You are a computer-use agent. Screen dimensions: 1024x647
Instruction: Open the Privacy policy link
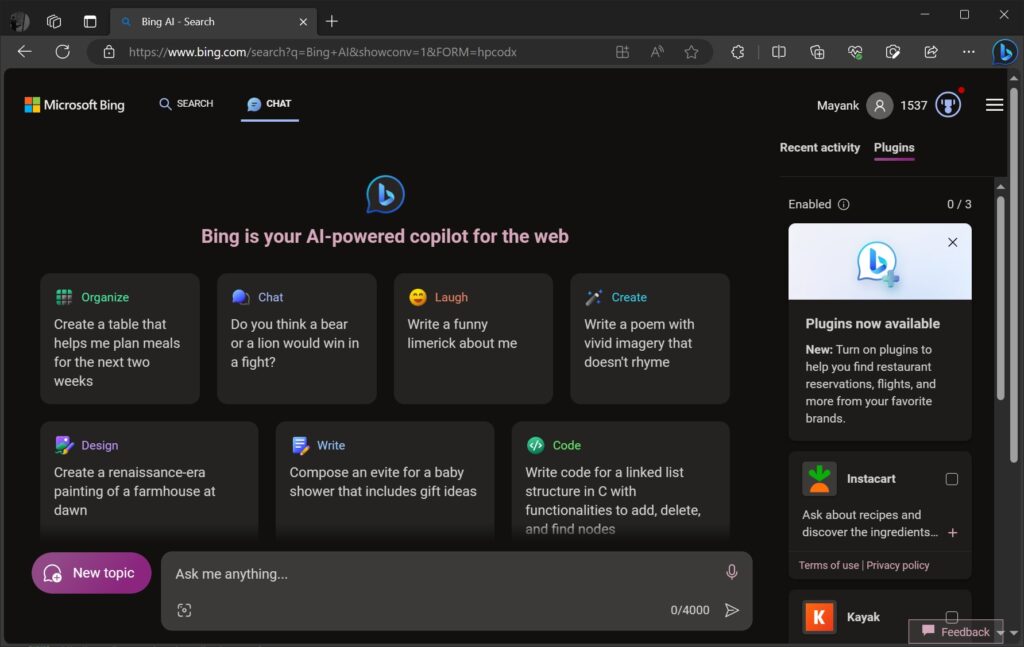coord(897,565)
